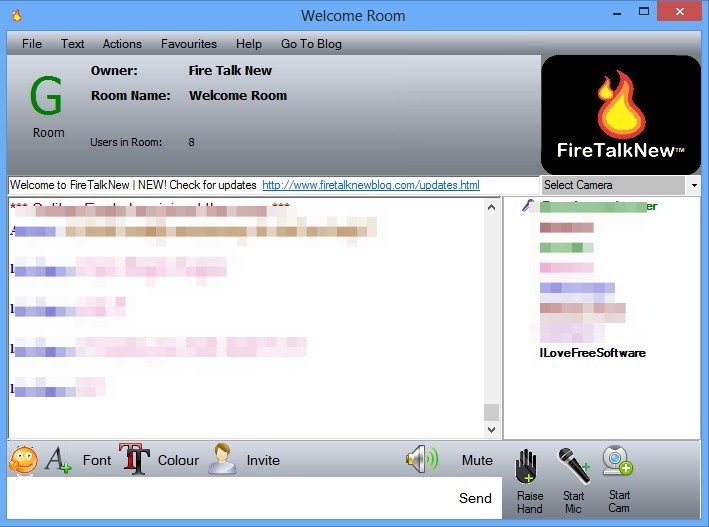Open the Favourites menu
Screen dimensions: 709x527
click(189, 44)
